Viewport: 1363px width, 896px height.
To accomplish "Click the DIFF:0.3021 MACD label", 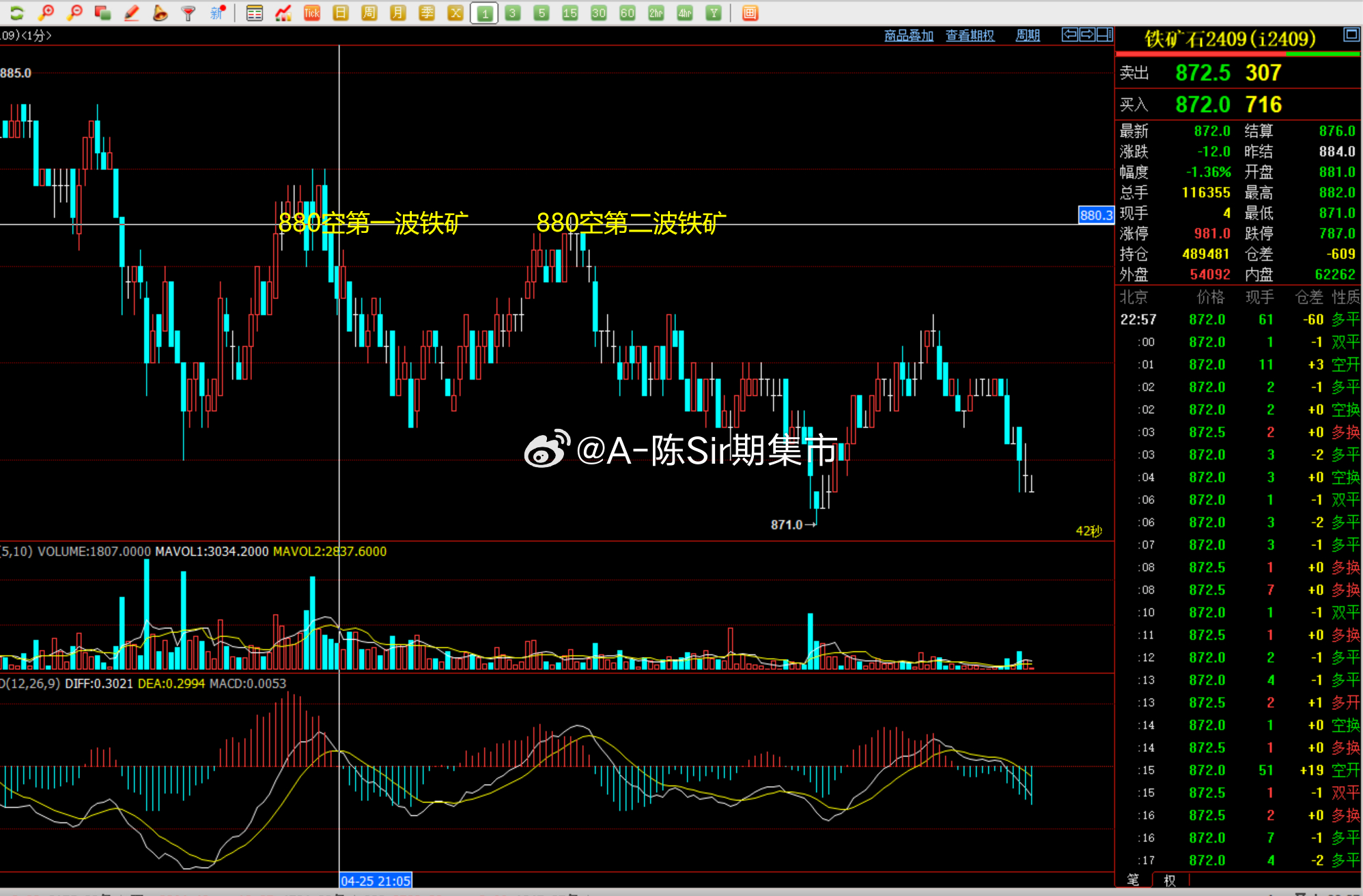I will click(99, 684).
